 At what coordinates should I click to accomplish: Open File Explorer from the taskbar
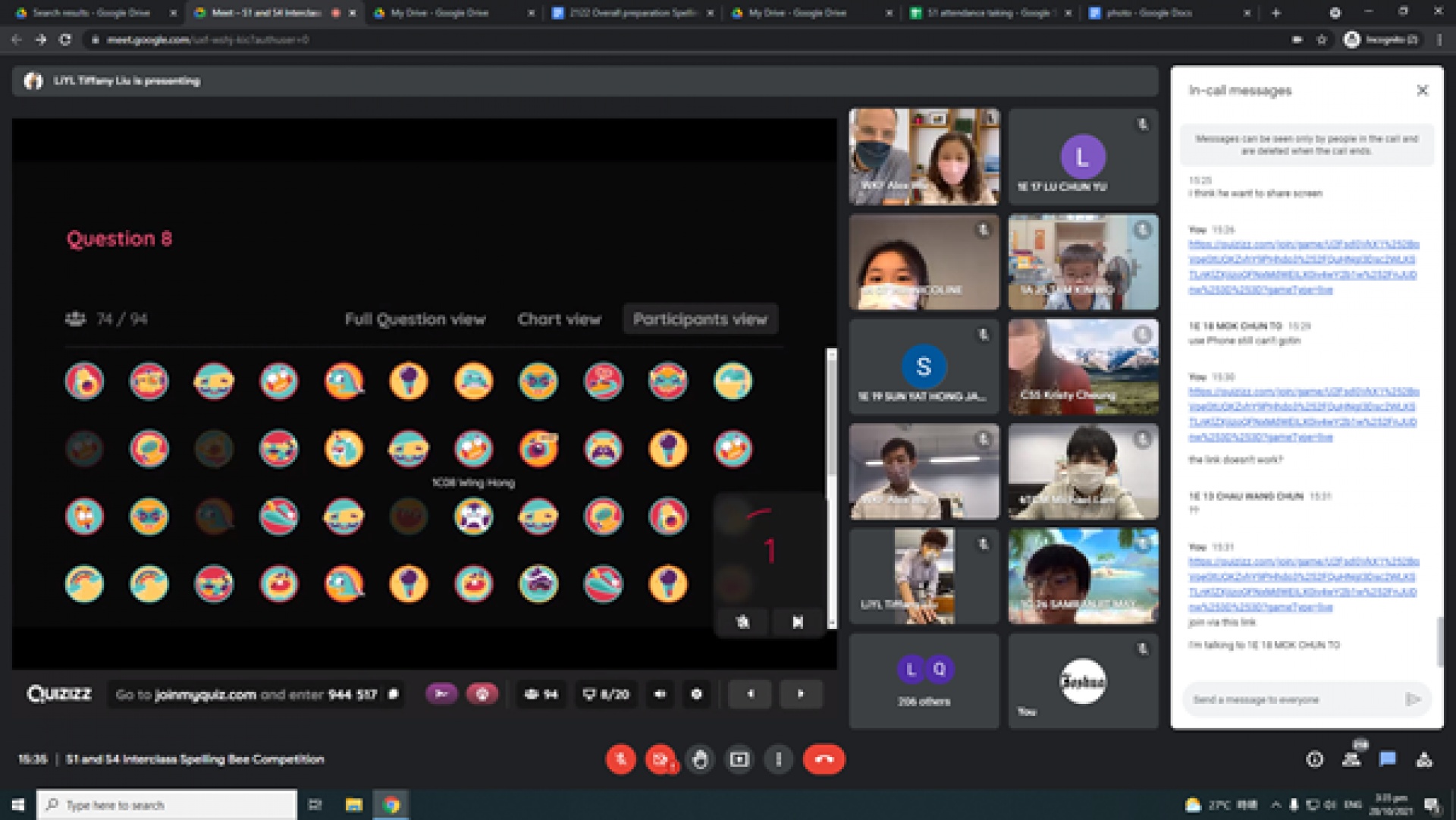pyautogui.click(x=353, y=805)
